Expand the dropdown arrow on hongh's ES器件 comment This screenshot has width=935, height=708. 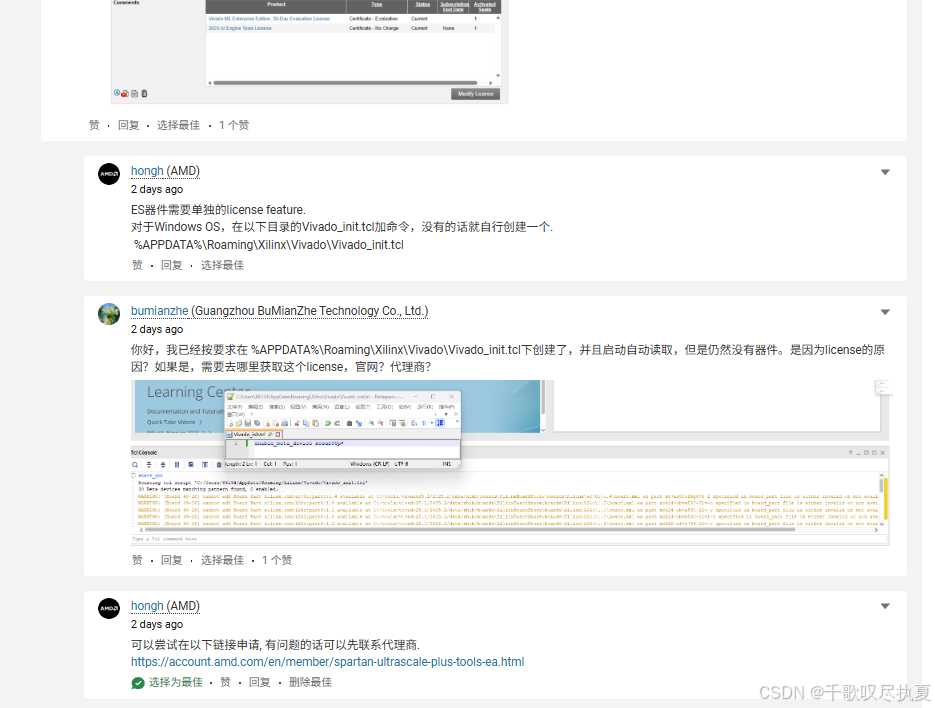886,172
